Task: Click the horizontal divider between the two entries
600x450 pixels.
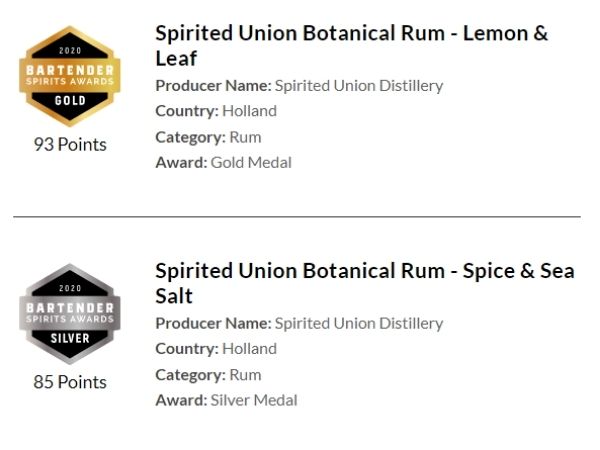Action: 297,217
